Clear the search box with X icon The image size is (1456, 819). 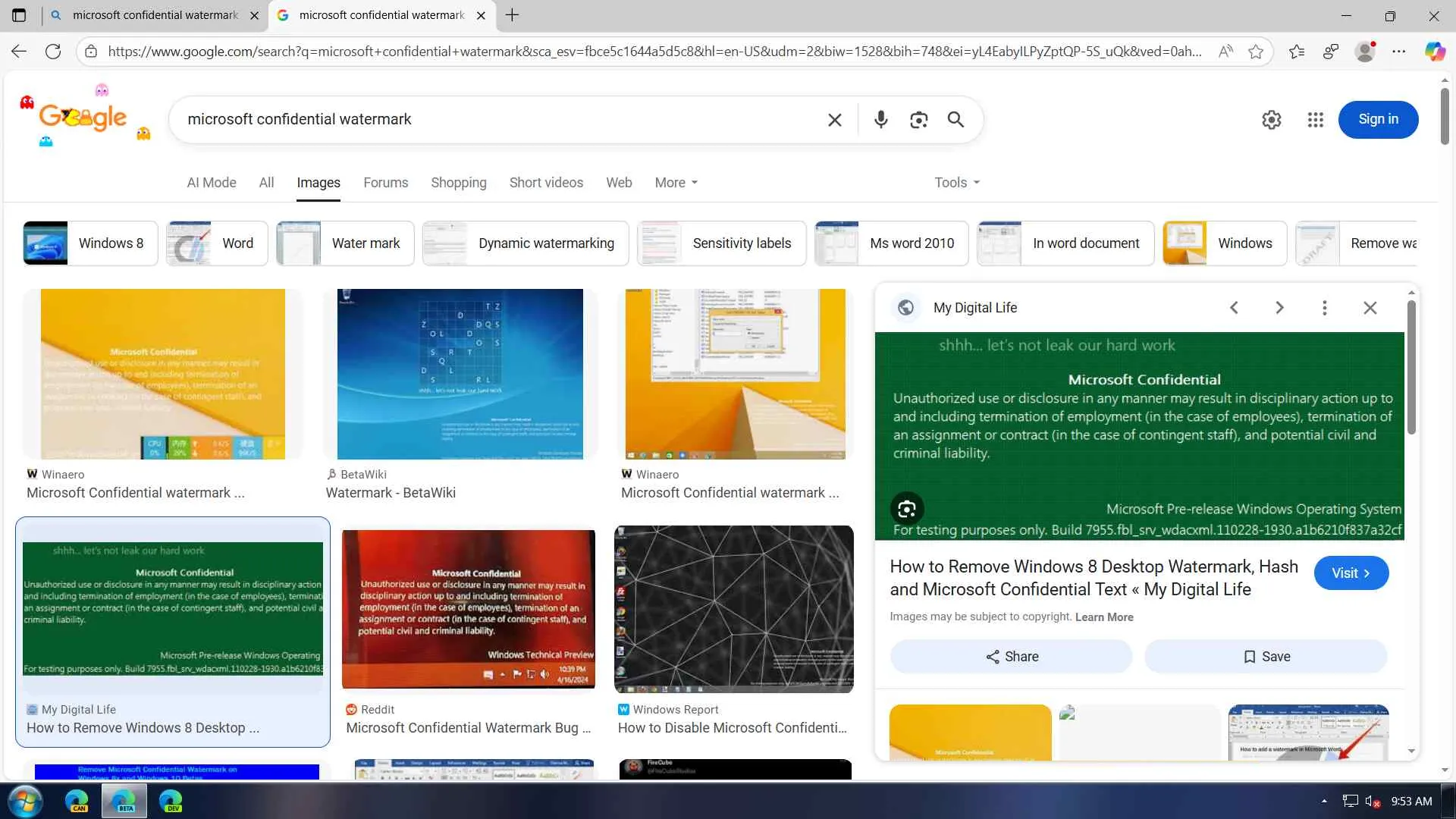click(x=834, y=120)
